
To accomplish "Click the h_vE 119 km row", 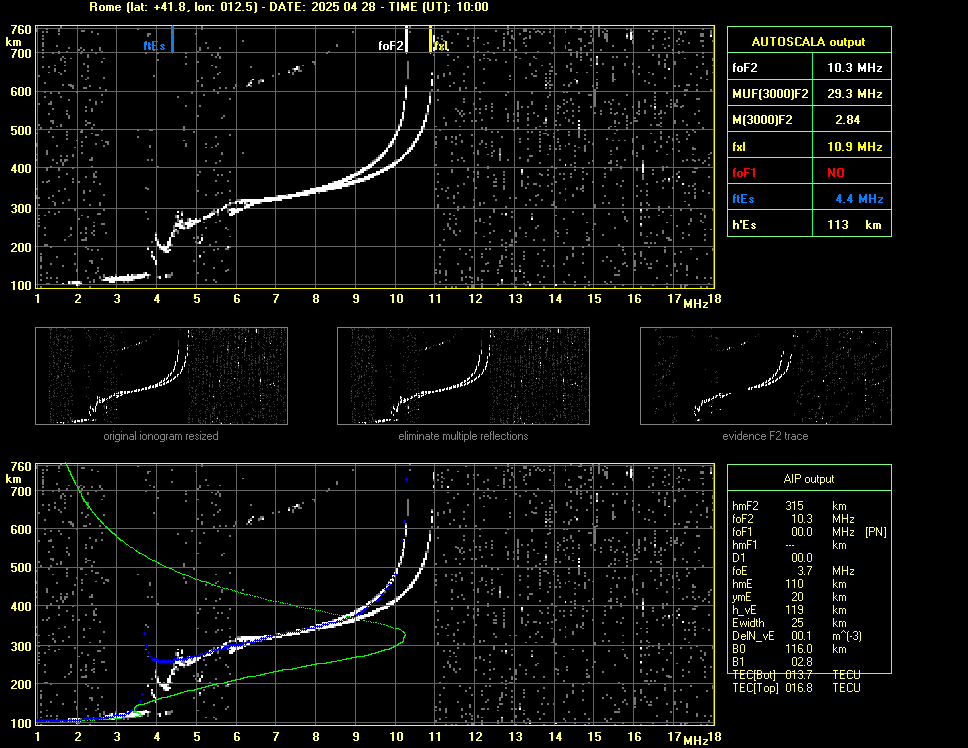I will tap(789, 610).
